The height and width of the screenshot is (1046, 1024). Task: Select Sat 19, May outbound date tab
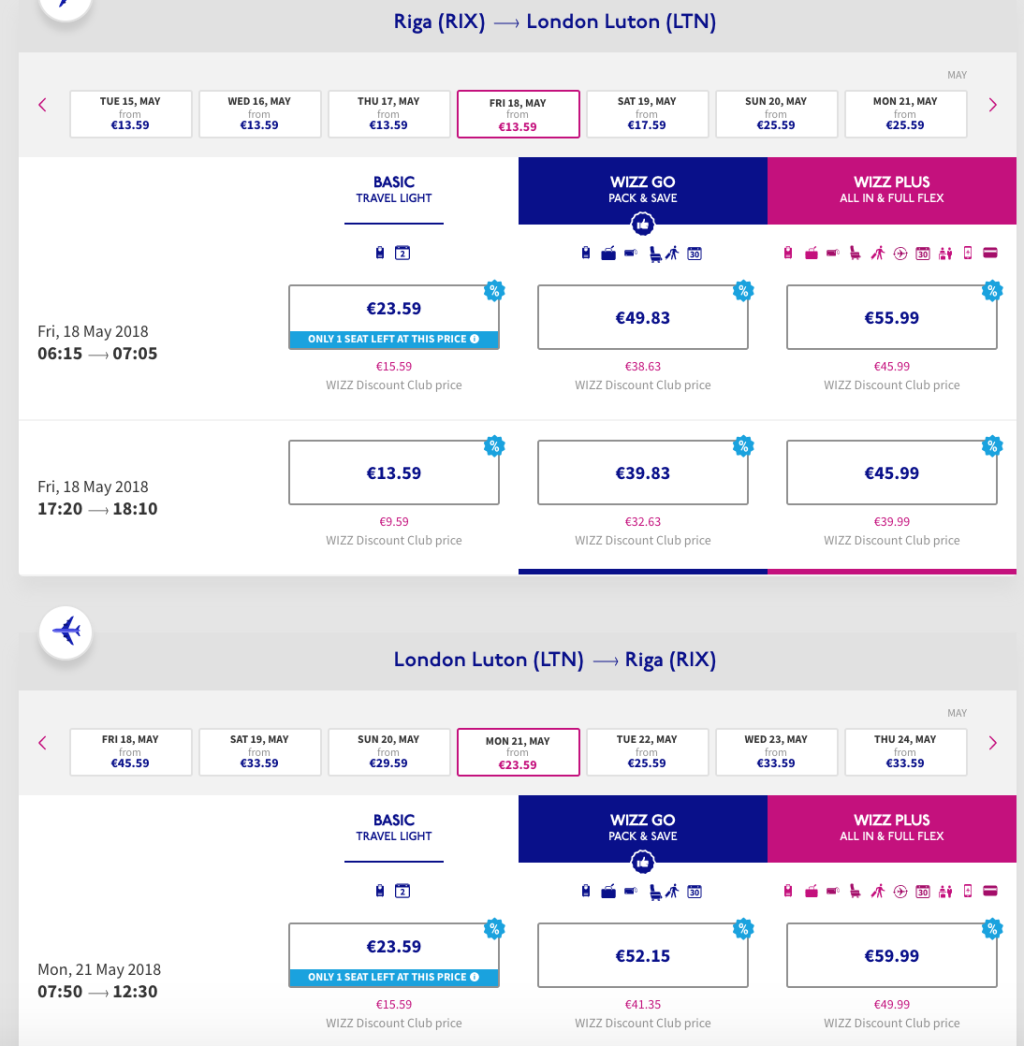coord(647,114)
